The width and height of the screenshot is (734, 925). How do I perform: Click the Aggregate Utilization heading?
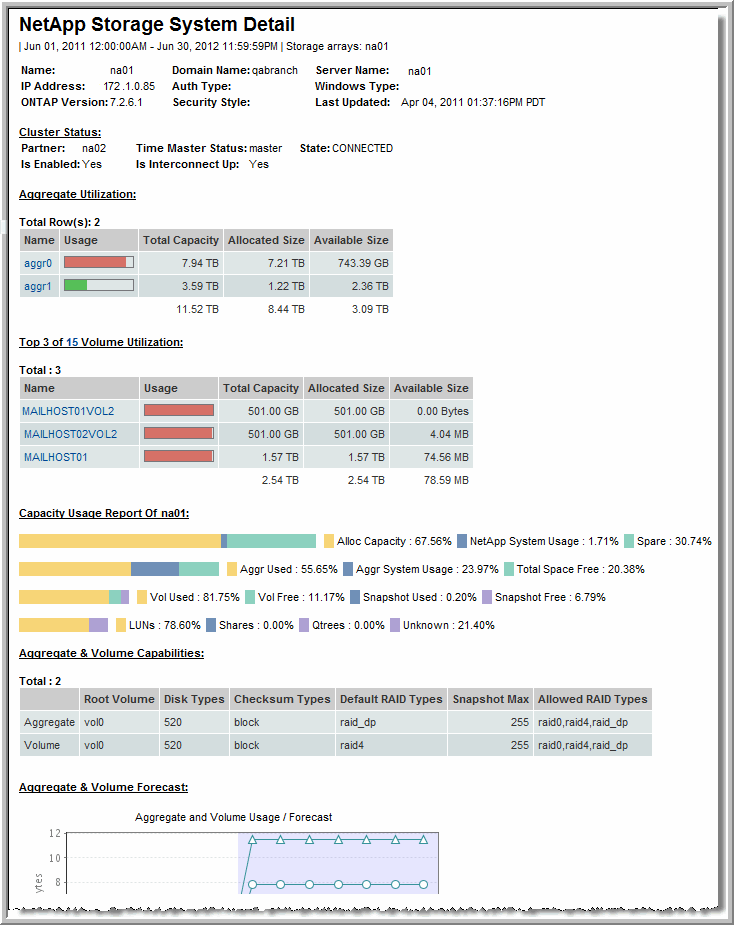(x=77, y=195)
